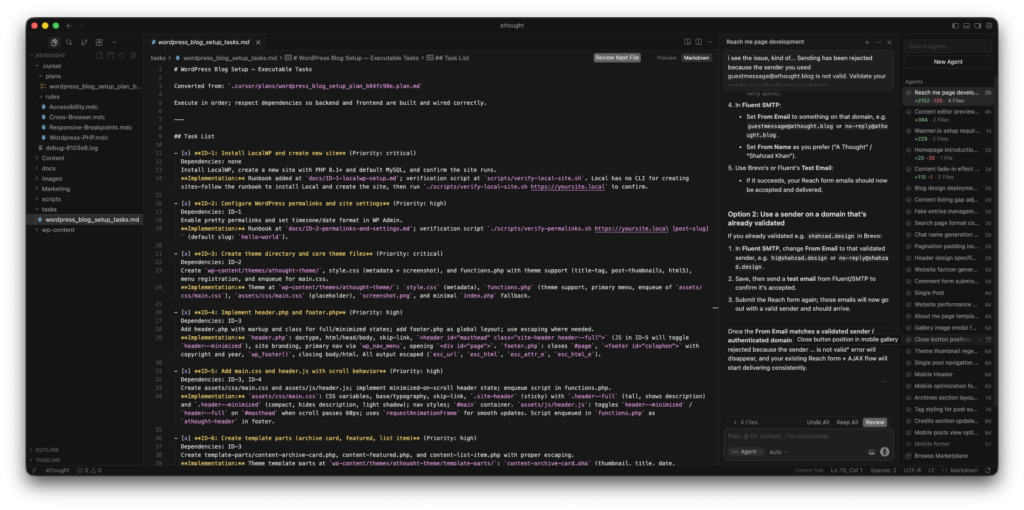Expand the wp-content folder
This screenshot has width=1024, height=510.
click(58, 230)
